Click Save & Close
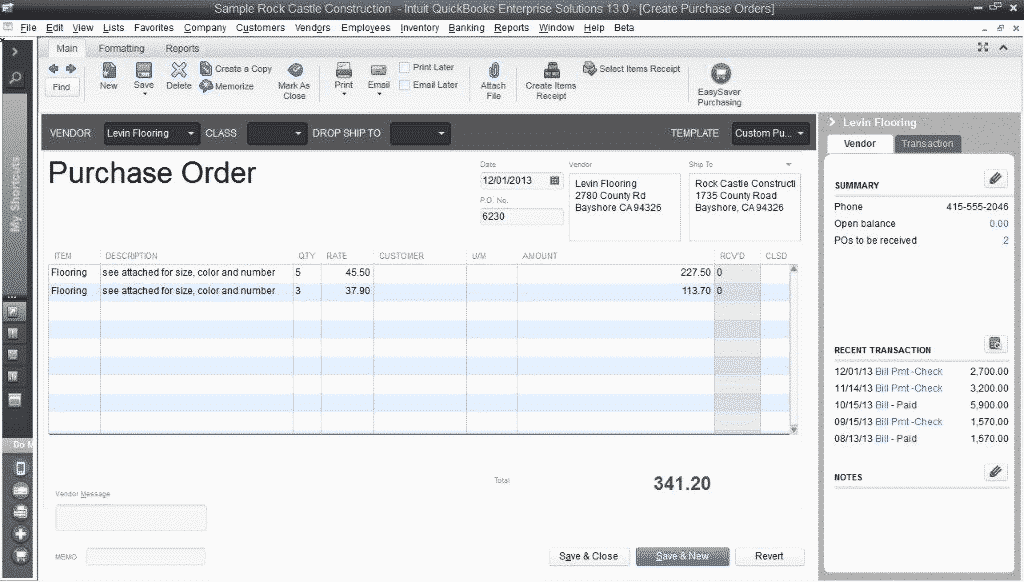Screen dimensions: 1024x582 tap(588, 557)
